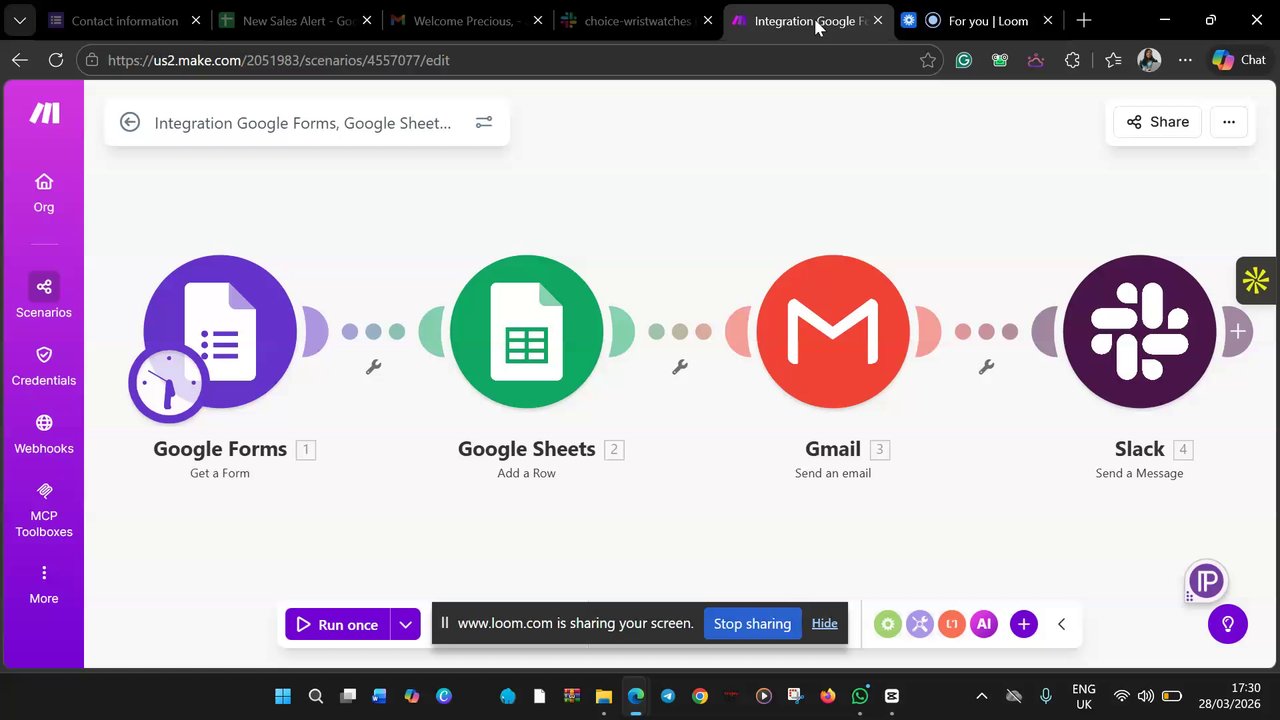The width and height of the screenshot is (1280, 720).
Task: Click the purple plus favorites button
Action: (x=1024, y=624)
